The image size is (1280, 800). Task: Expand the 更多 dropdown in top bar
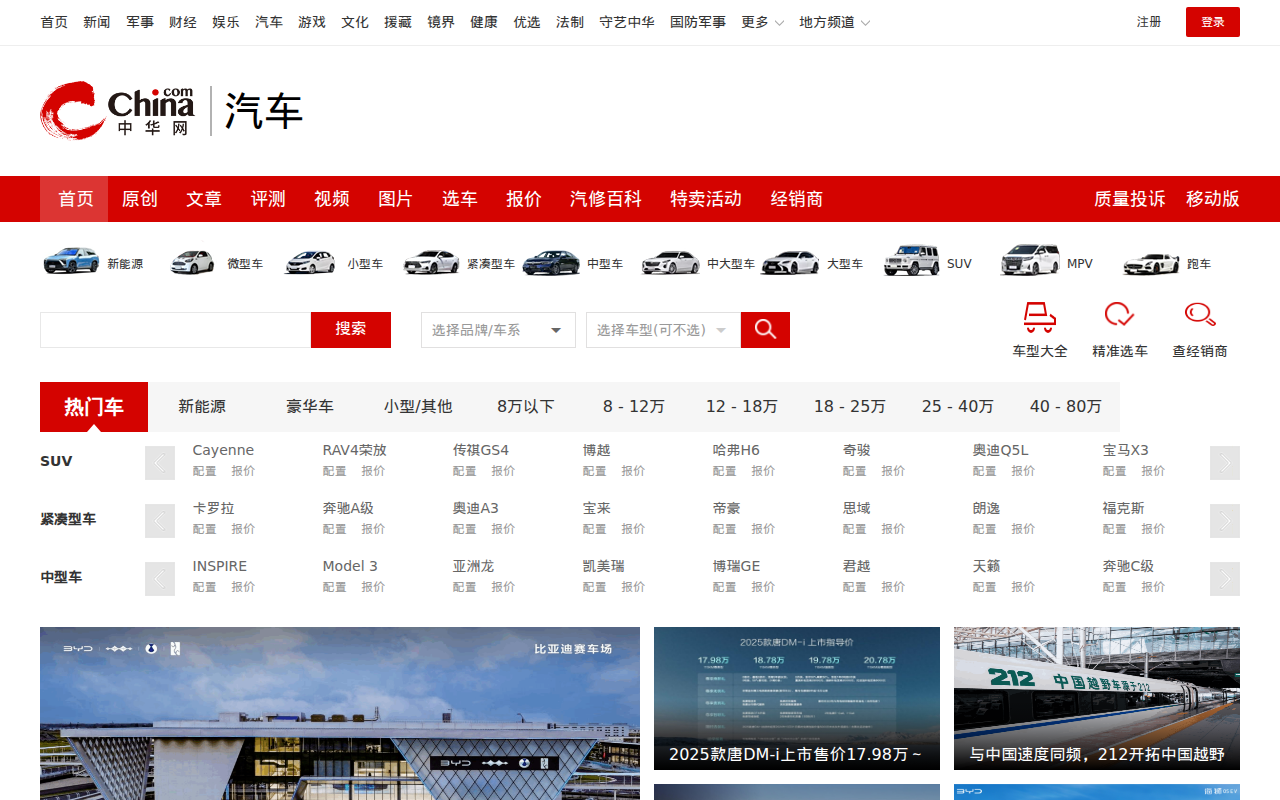(762, 22)
